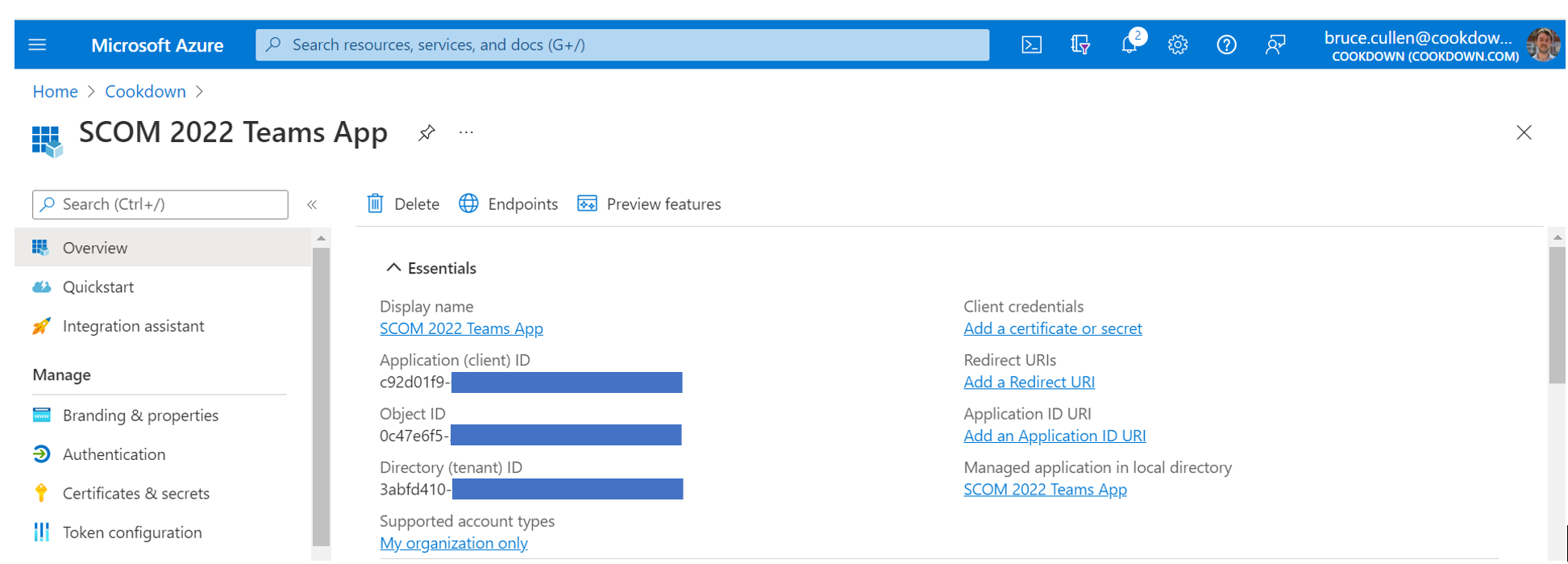
Task: Close the SCOM 2022 Teams App blade
Action: (x=1524, y=132)
